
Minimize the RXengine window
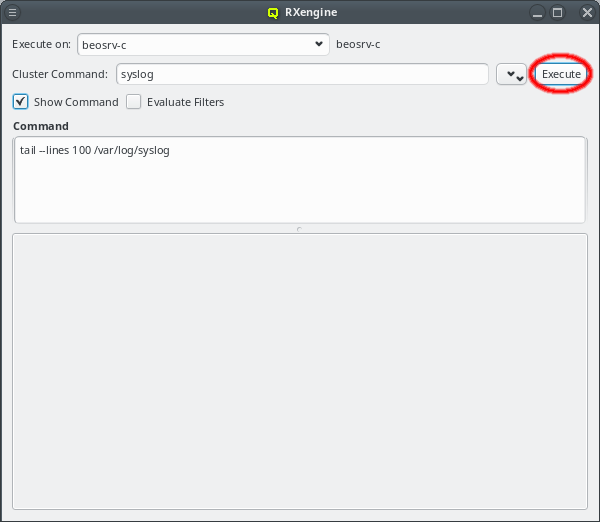[x=538, y=13]
